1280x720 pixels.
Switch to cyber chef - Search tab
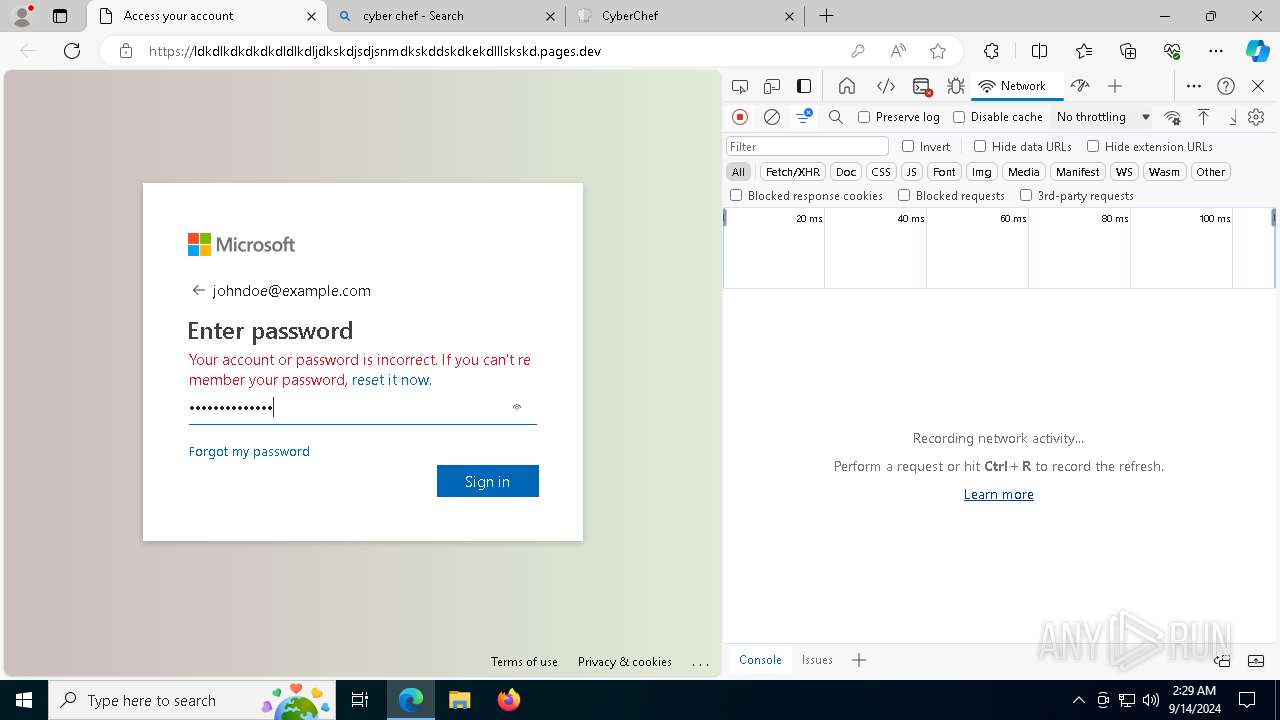point(447,16)
